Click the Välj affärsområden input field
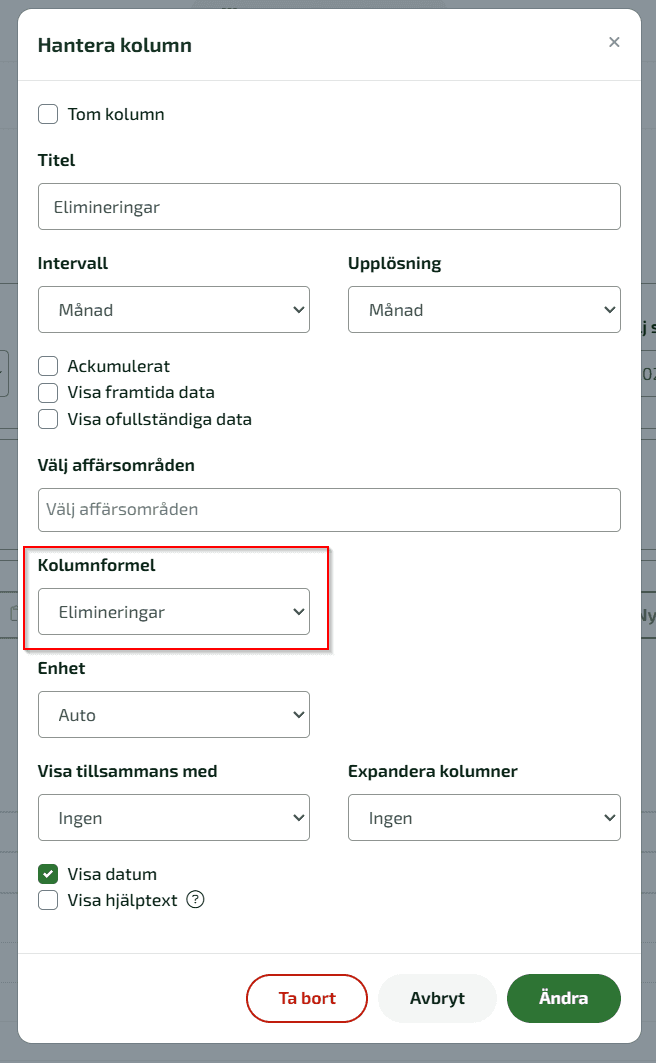The height and width of the screenshot is (1063, 656). (x=329, y=510)
